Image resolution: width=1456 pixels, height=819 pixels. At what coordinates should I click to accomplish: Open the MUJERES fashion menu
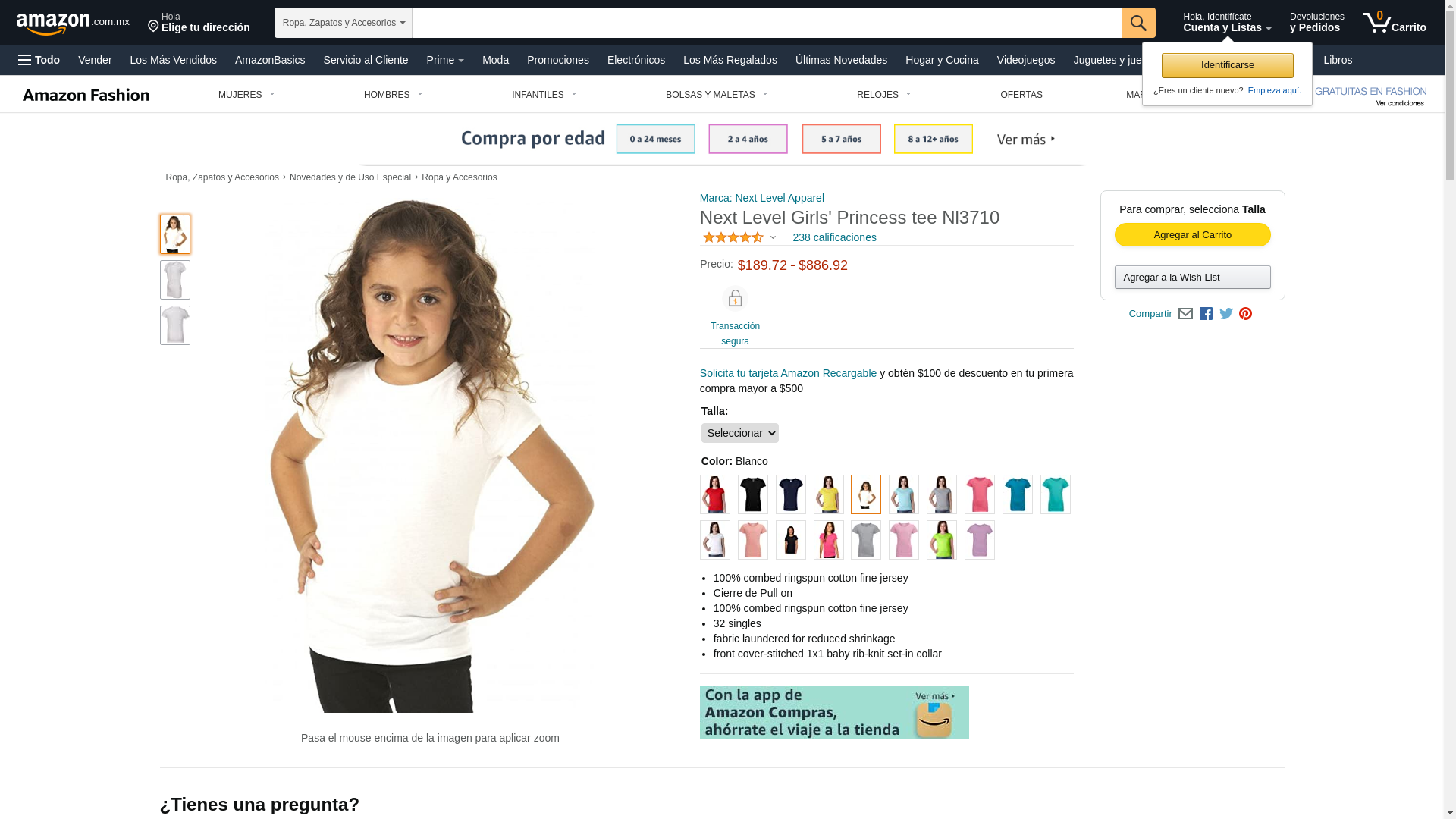pyautogui.click(x=246, y=95)
